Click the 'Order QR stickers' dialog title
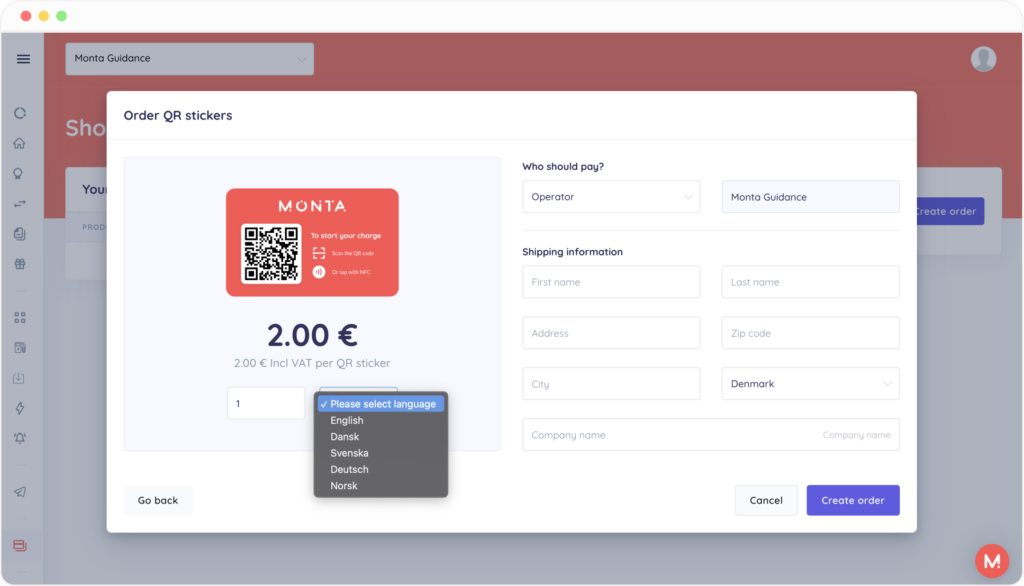This screenshot has width=1024, height=586. click(178, 115)
